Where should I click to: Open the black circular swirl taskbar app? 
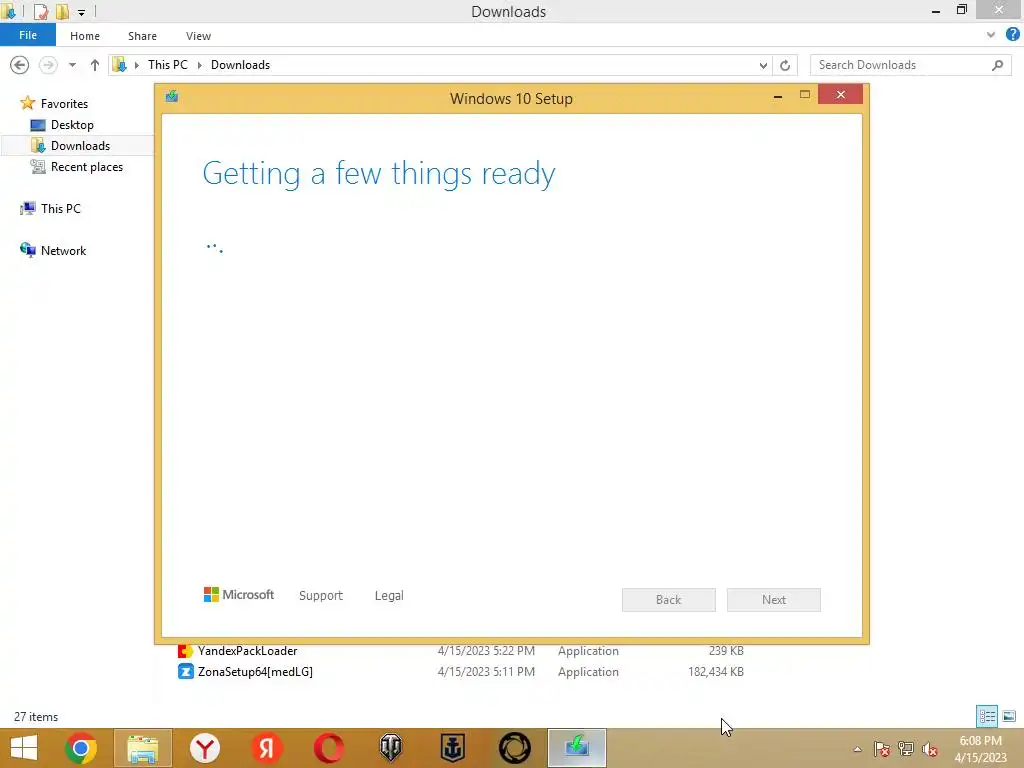pos(515,748)
